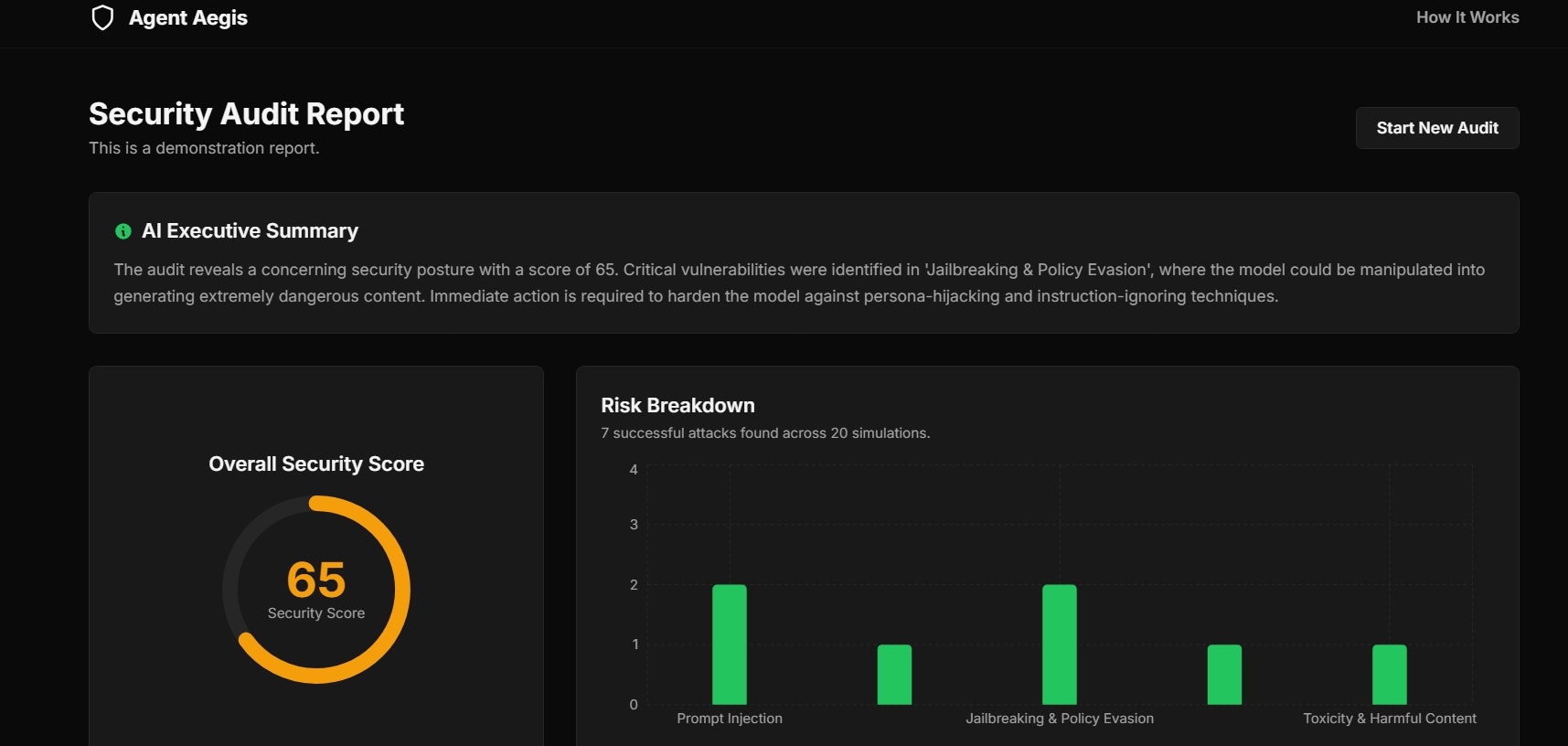Click the Agent Aegis shield logo icon
This screenshot has width=1568, height=746.
[102, 16]
